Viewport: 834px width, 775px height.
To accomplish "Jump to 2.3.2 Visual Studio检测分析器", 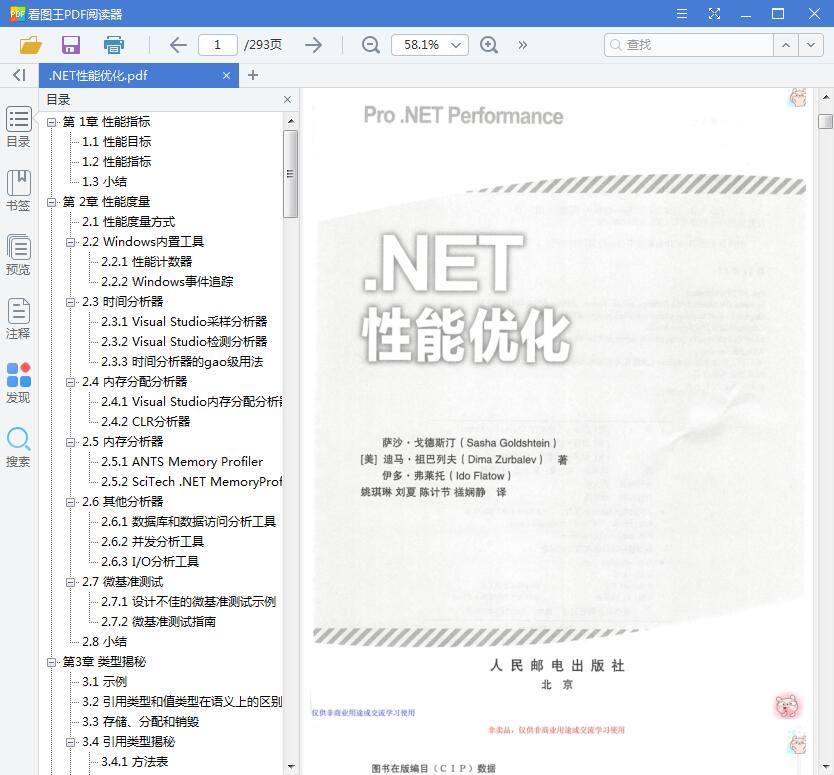I will [184, 341].
